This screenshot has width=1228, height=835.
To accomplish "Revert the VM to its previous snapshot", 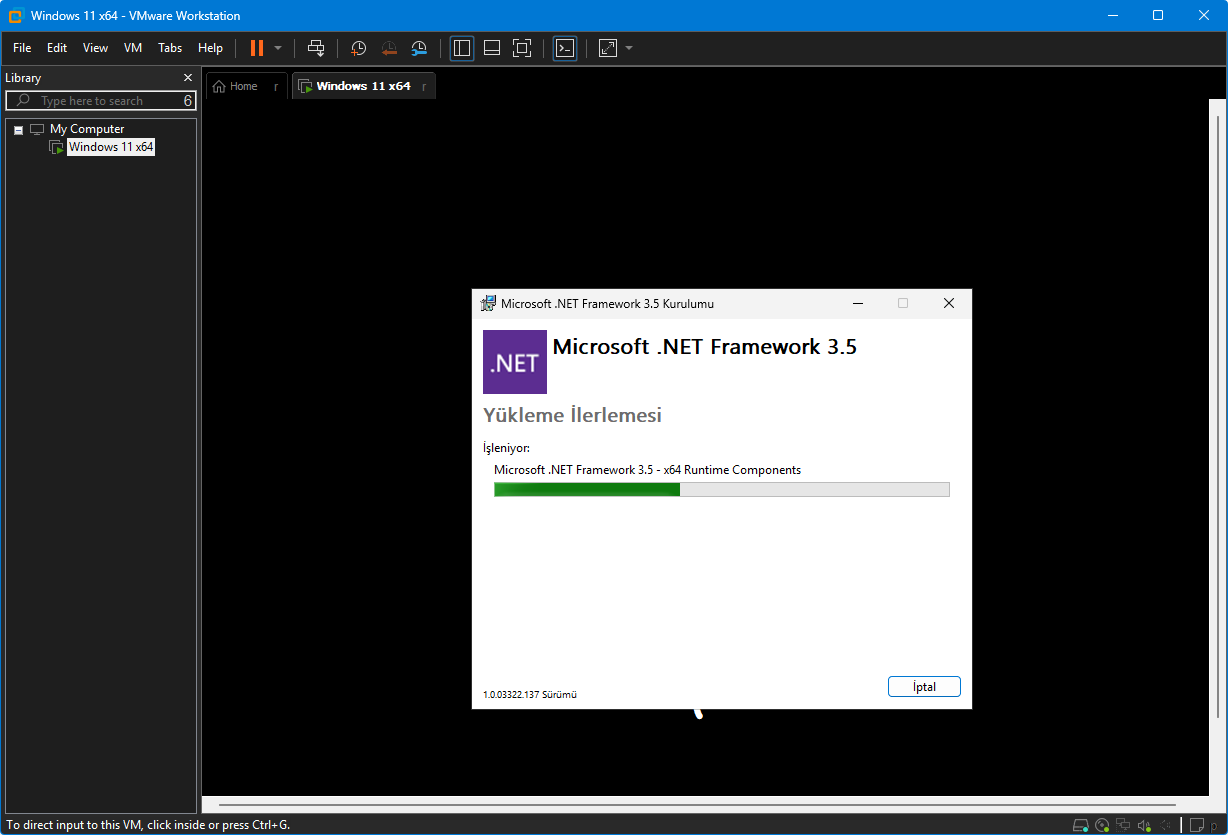I will click(x=389, y=48).
